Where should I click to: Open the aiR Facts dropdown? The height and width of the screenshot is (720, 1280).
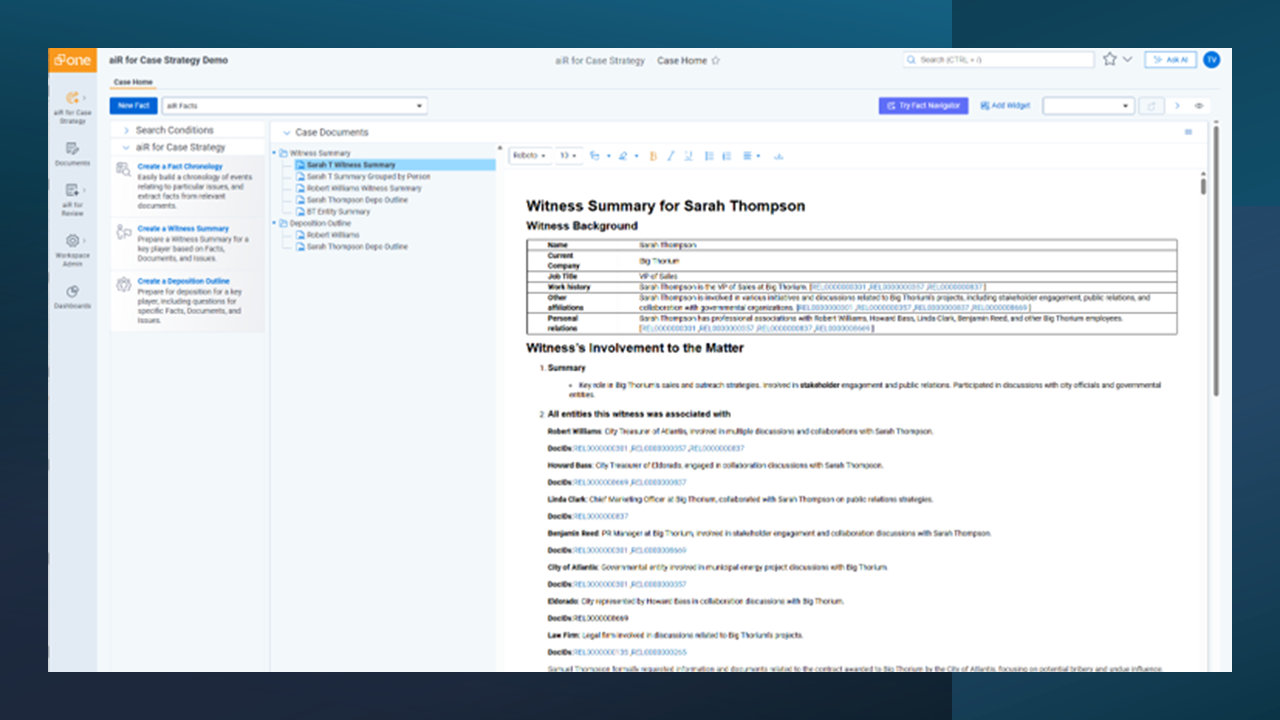coord(295,106)
